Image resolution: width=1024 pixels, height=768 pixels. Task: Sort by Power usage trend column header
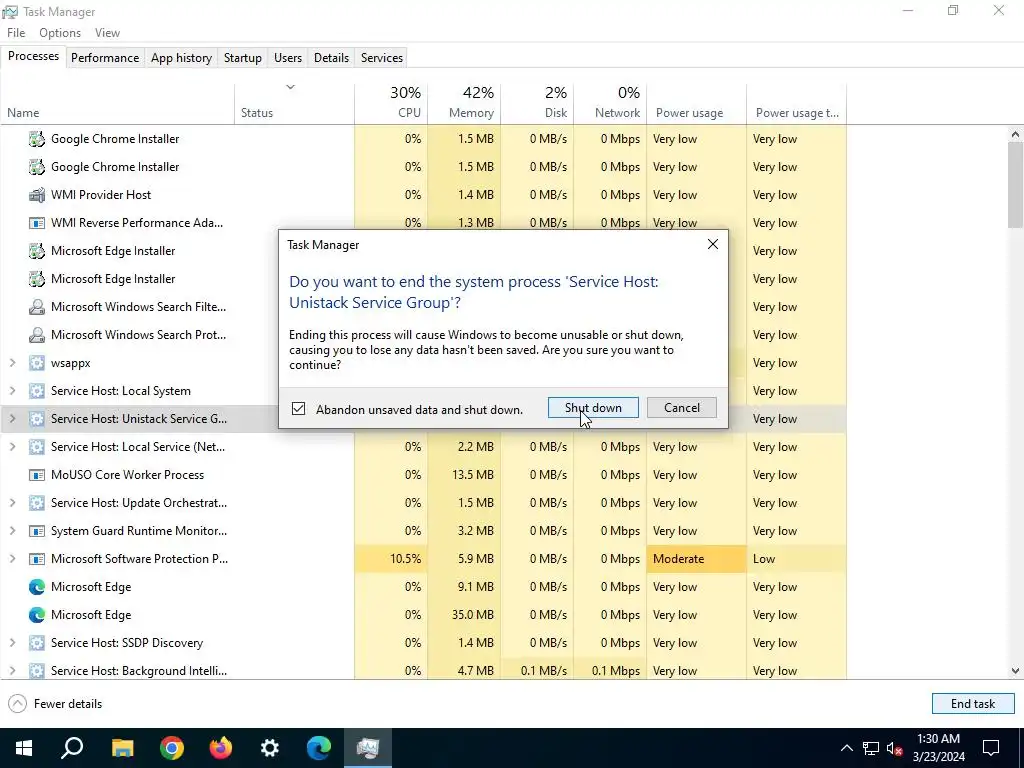[797, 103]
